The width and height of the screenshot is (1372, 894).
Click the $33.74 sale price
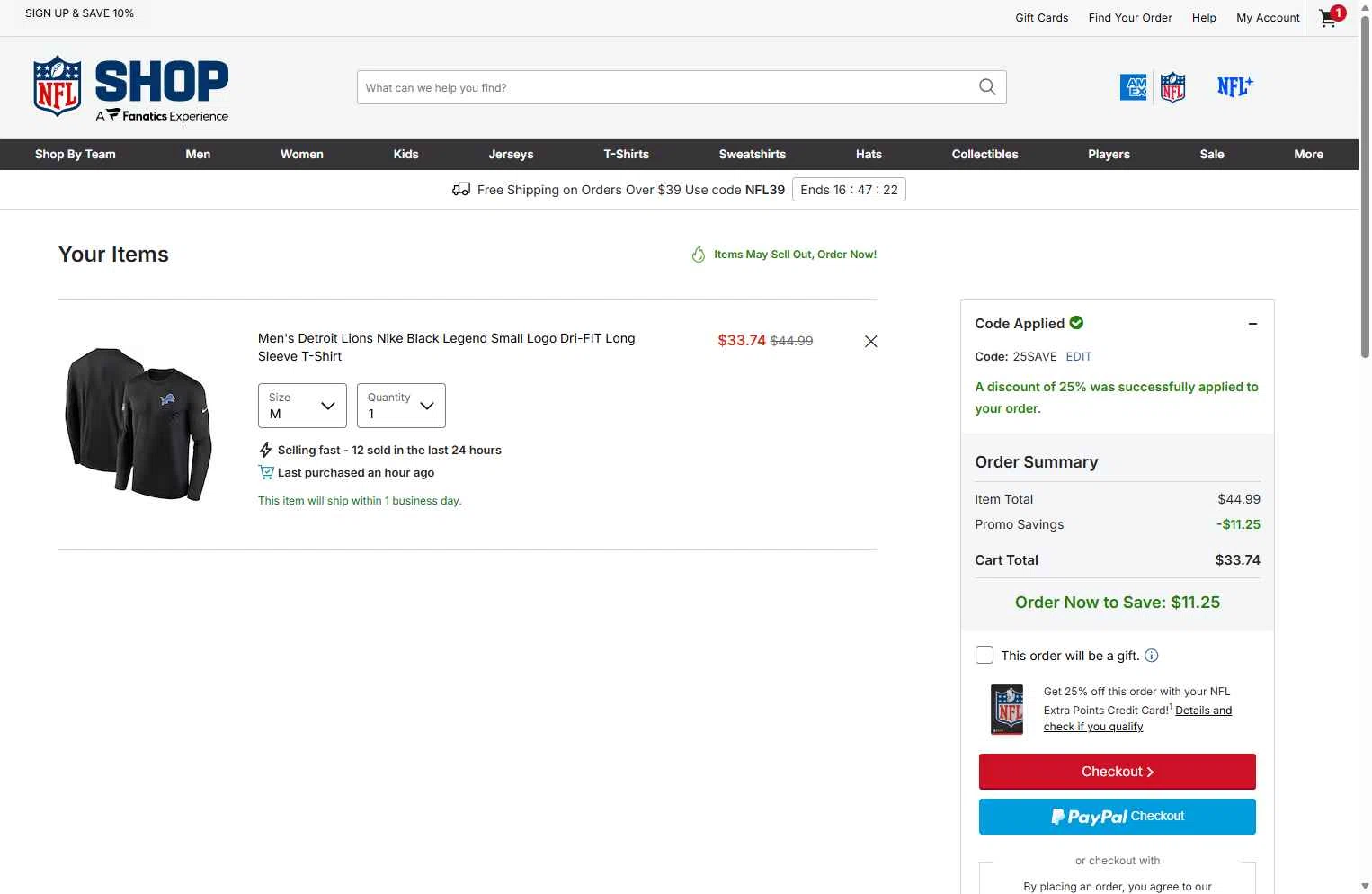[742, 340]
